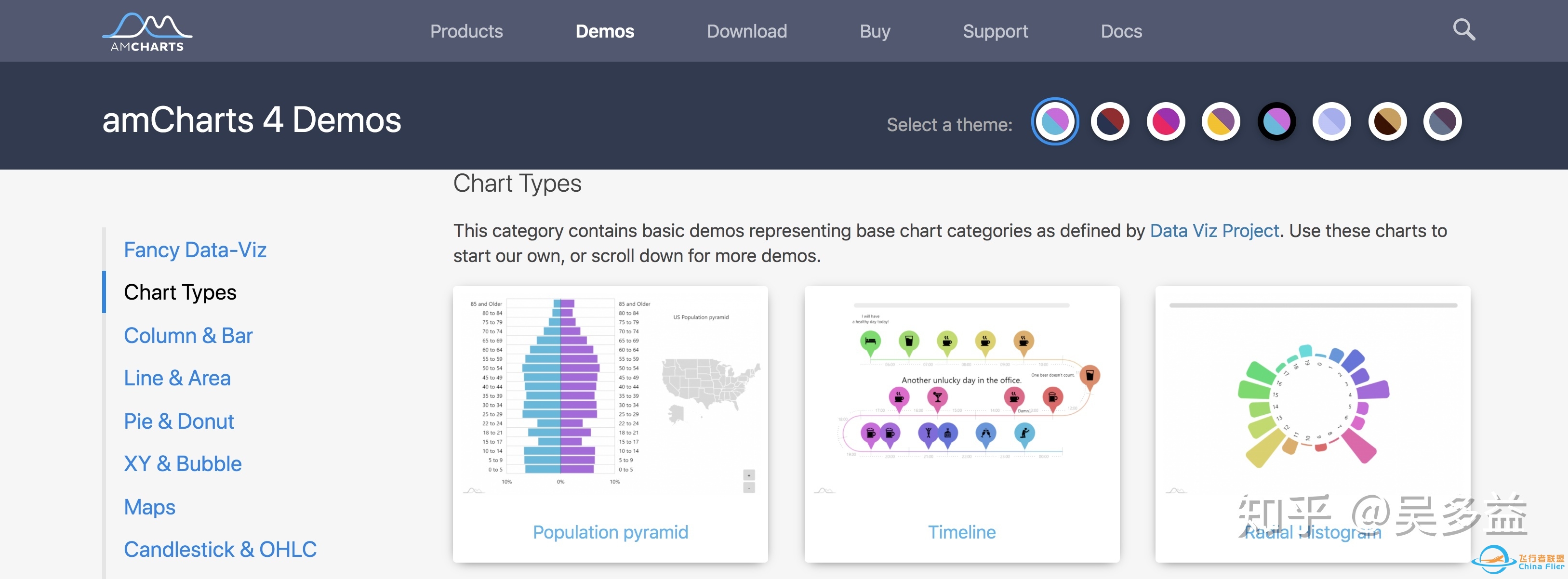The width and height of the screenshot is (1568, 579).
Task: Click the pink cocktail glass pin on Timeline
Action: pos(937,399)
